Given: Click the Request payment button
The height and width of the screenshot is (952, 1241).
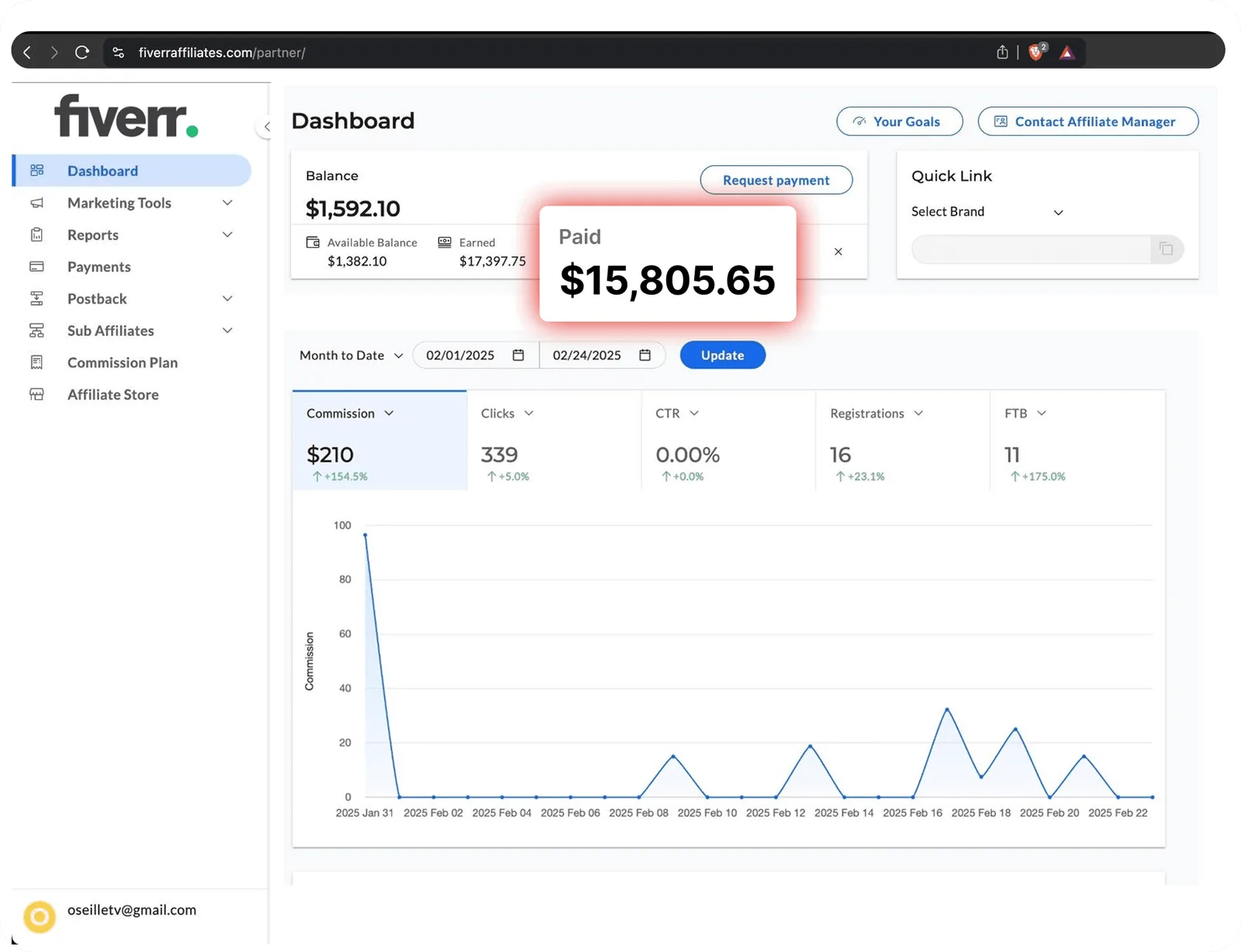Looking at the screenshot, I should [x=776, y=180].
